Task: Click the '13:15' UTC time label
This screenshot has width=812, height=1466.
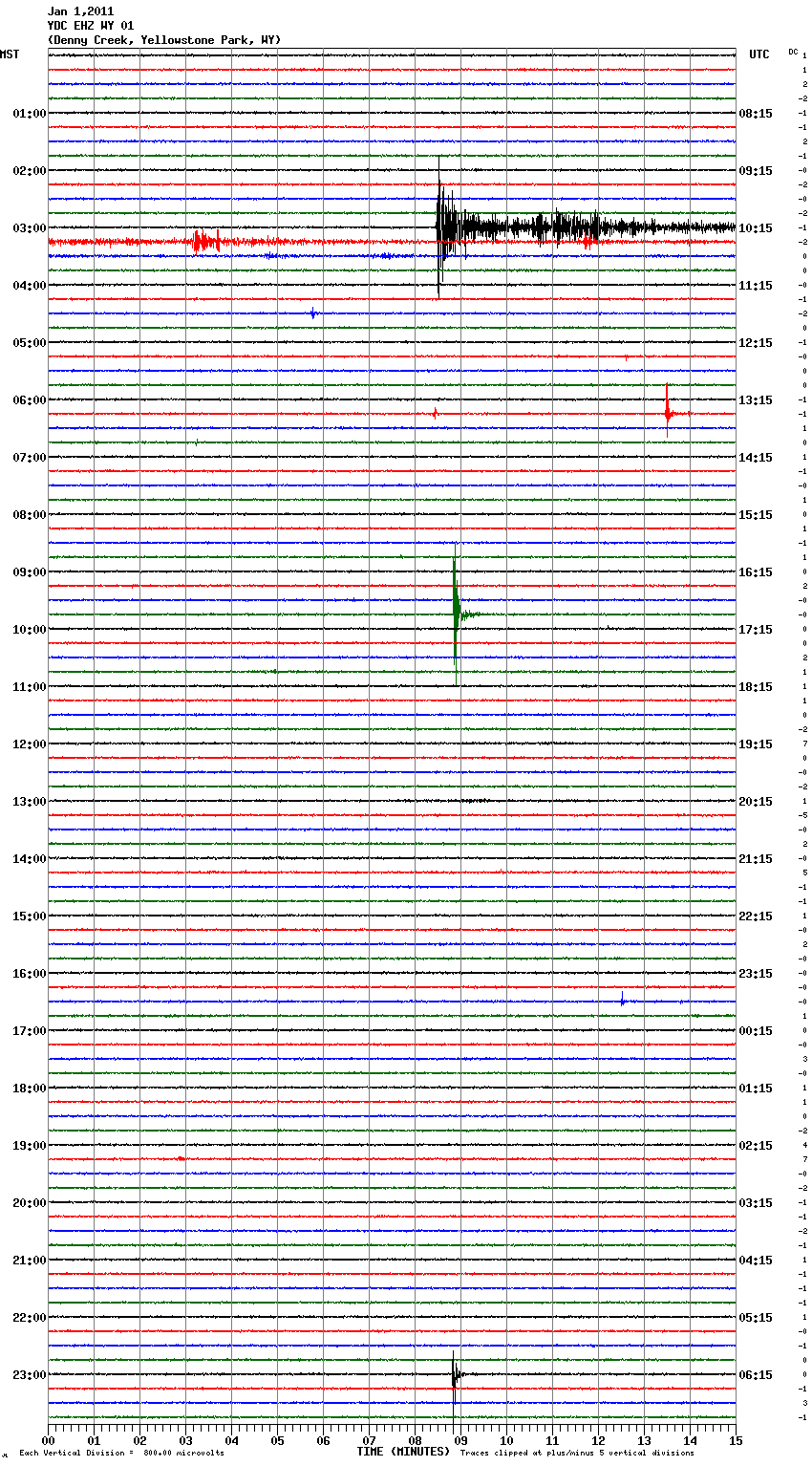Action: coord(756,400)
